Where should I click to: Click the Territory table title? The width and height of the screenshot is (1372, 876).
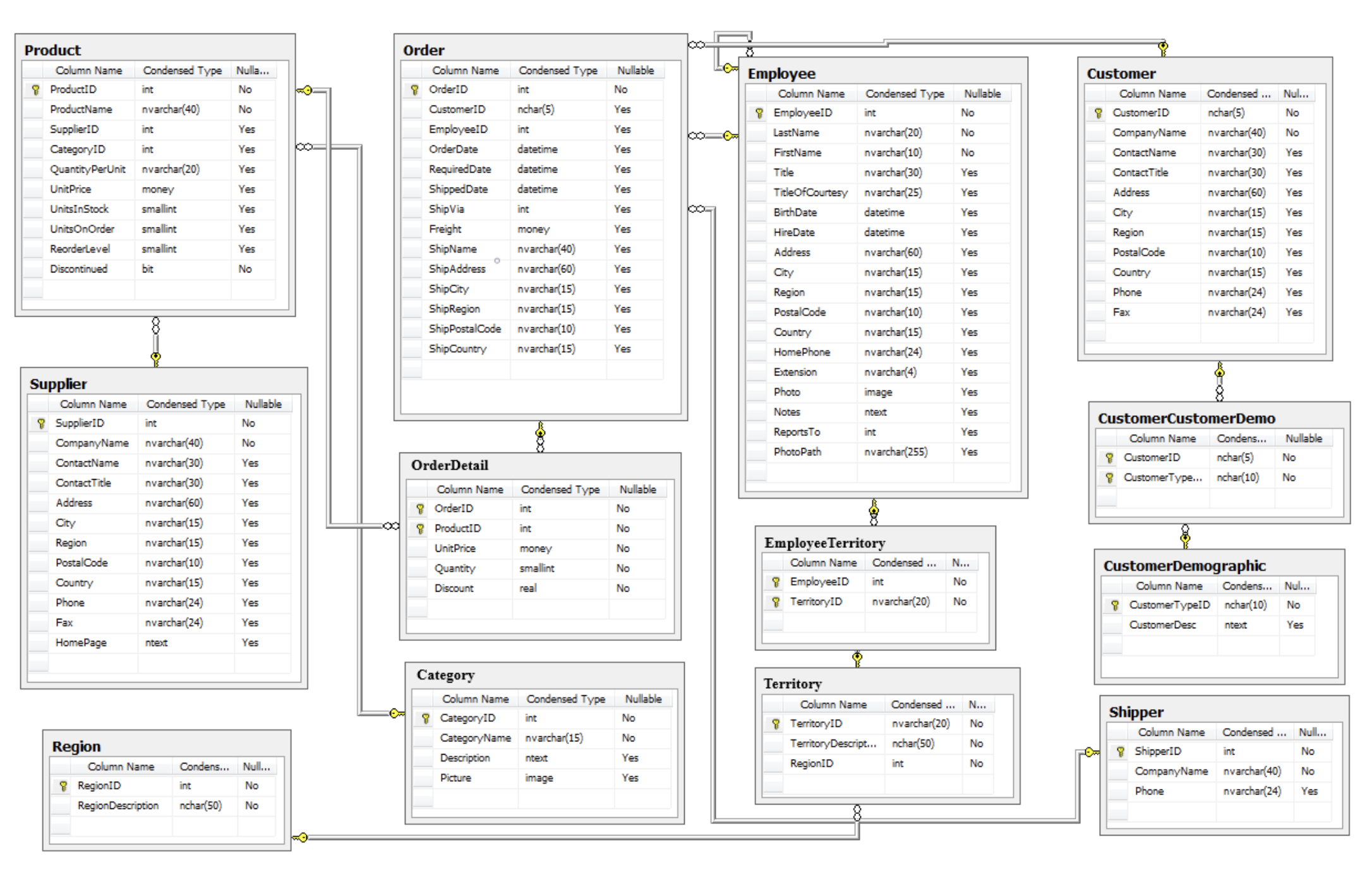[792, 684]
